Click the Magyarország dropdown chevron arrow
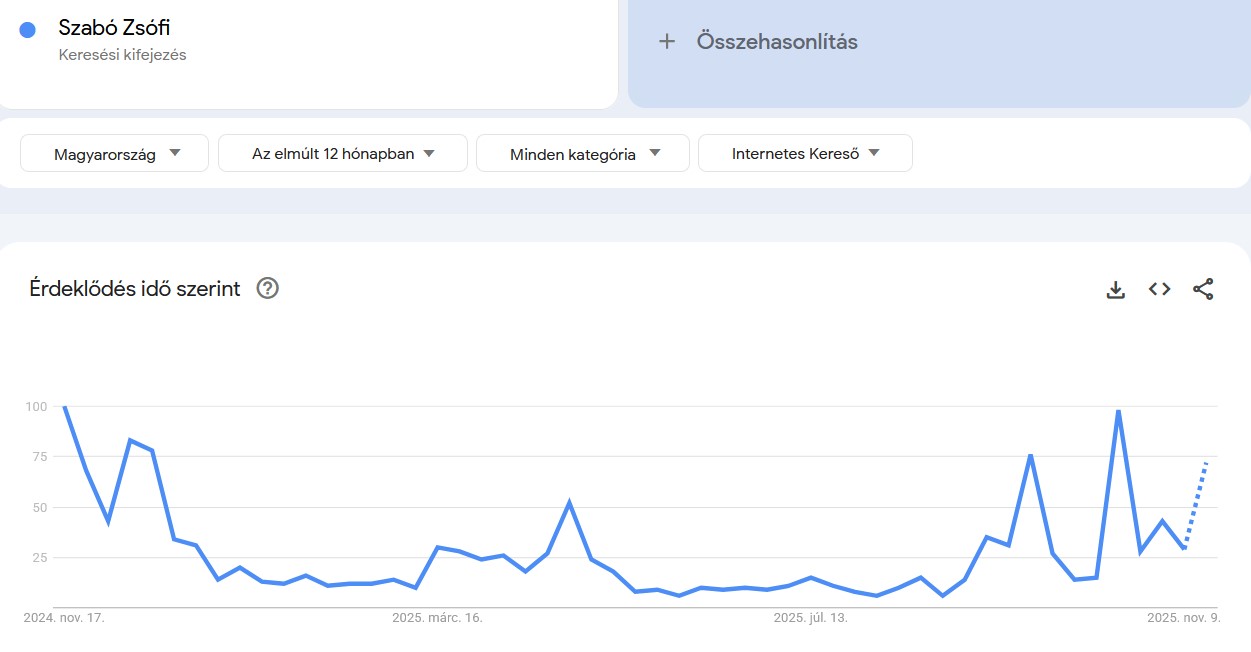Viewport: 1251px width, 652px height. [x=174, y=152]
